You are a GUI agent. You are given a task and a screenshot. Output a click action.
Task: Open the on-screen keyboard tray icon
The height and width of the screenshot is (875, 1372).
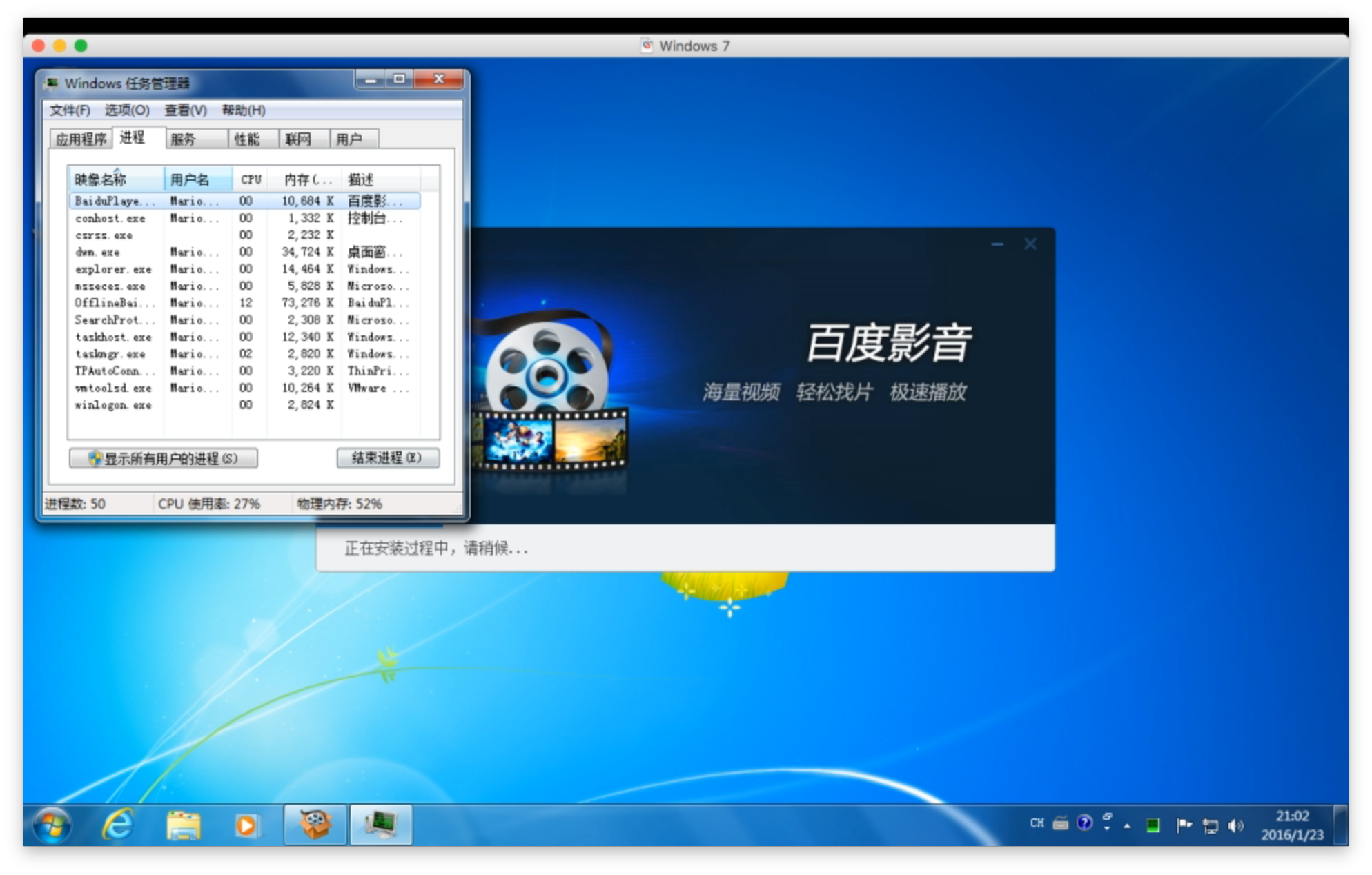[1061, 823]
